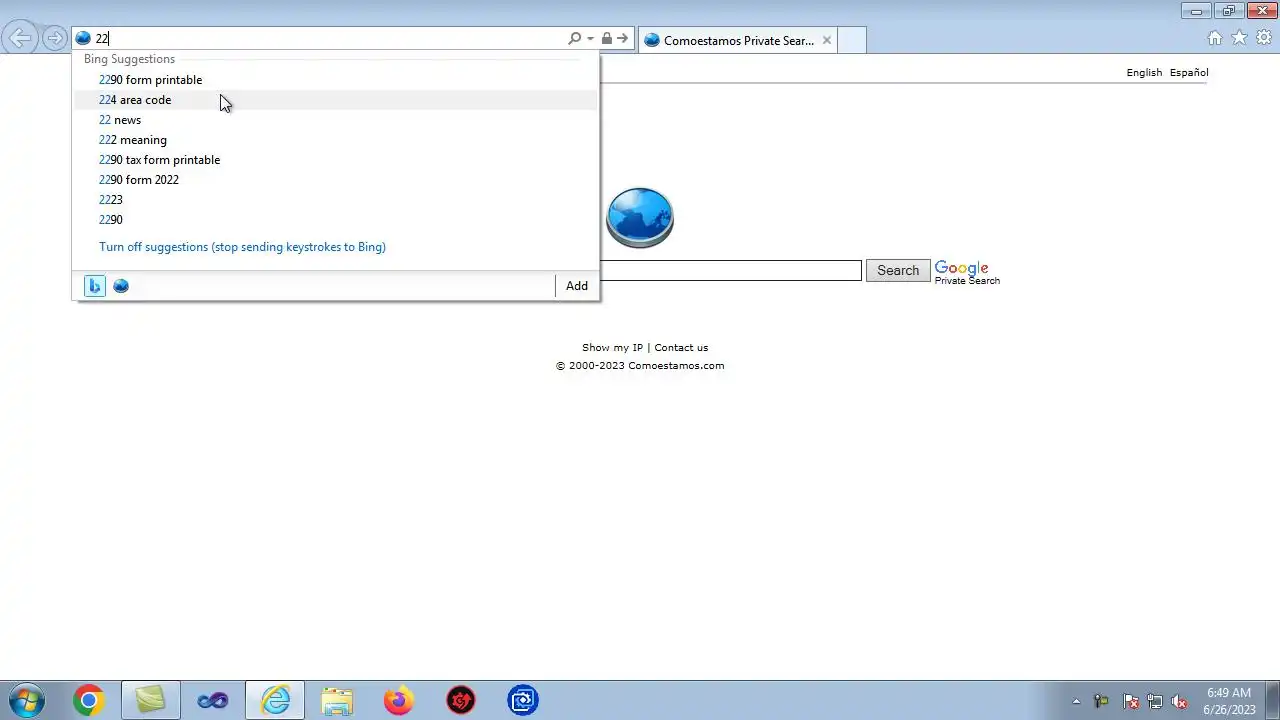Screen dimensions: 1280x720
Task: Open the red-black circular app on taskbar
Action: [x=461, y=701]
